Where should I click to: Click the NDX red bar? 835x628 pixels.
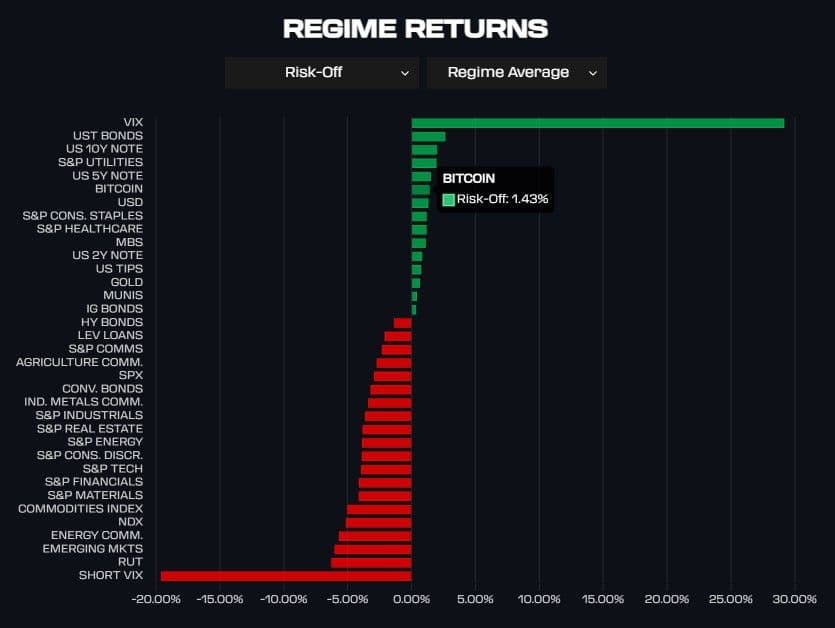pyautogui.click(x=378, y=522)
